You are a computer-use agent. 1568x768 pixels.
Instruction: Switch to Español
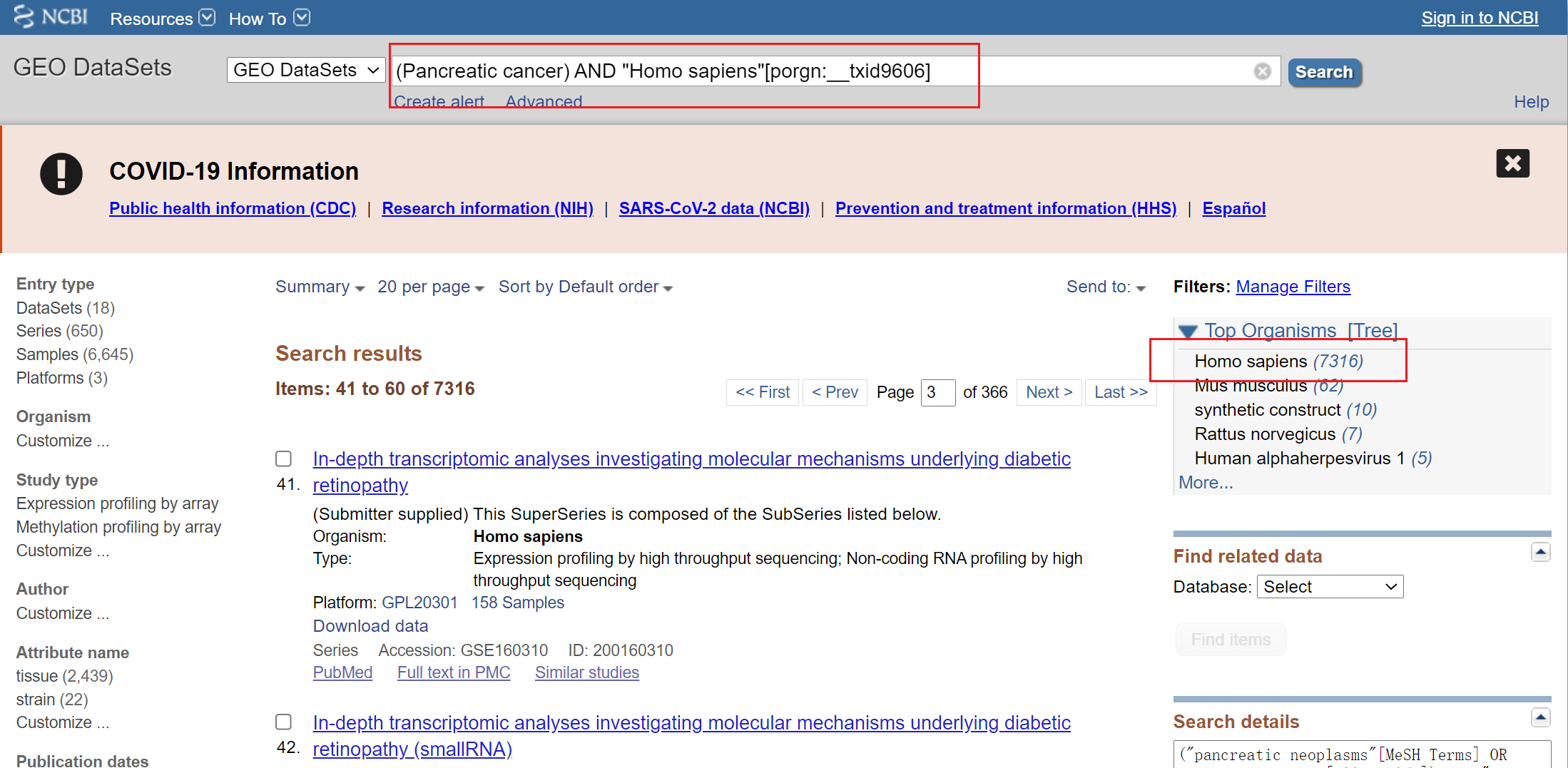click(1233, 208)
